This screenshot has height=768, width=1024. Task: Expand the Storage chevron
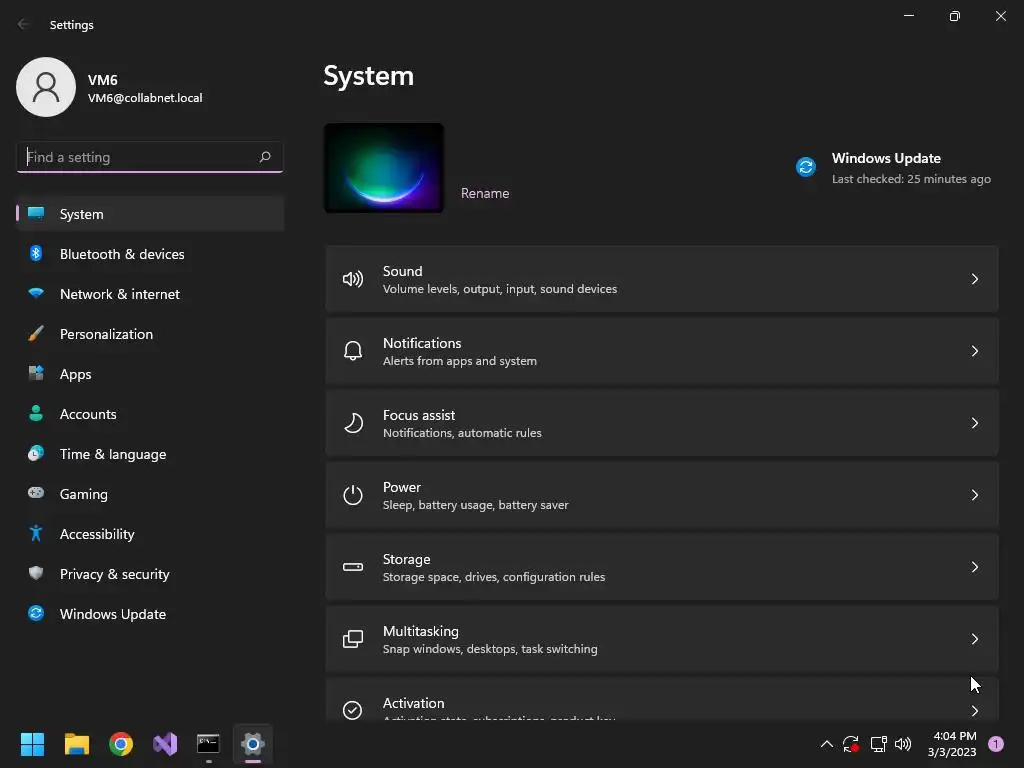974,567
